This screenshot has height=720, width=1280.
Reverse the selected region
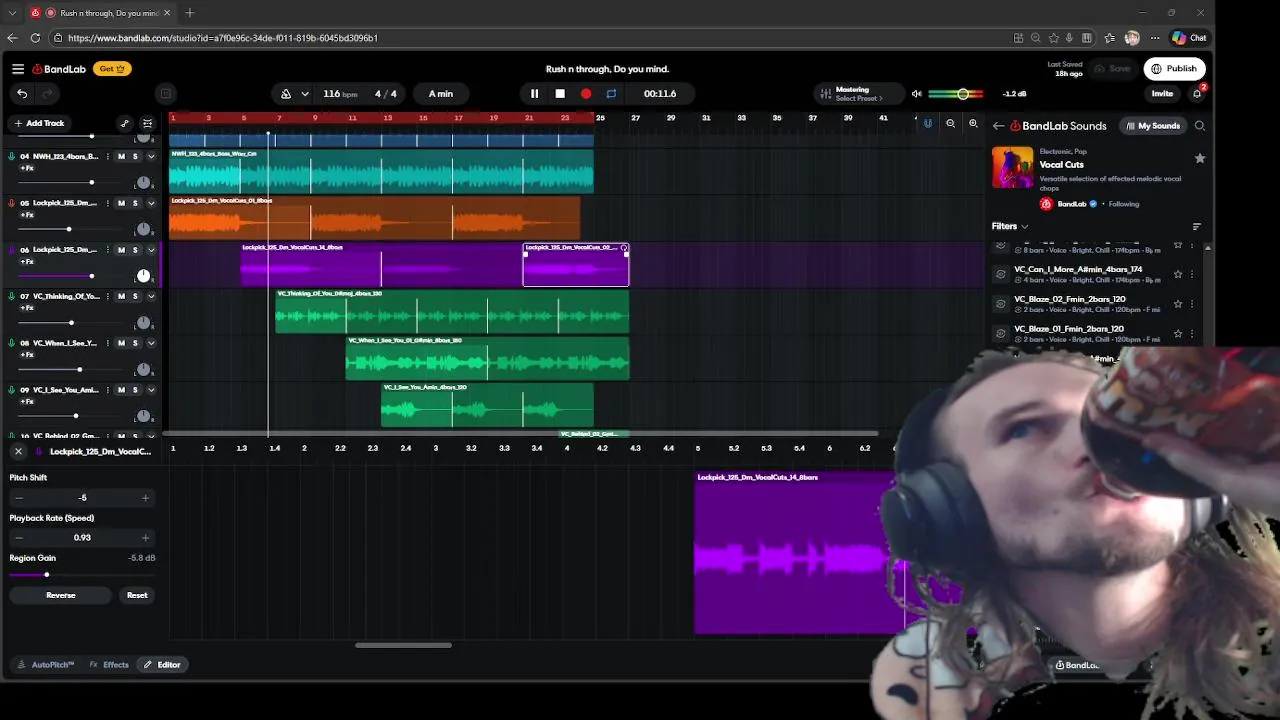60,595
